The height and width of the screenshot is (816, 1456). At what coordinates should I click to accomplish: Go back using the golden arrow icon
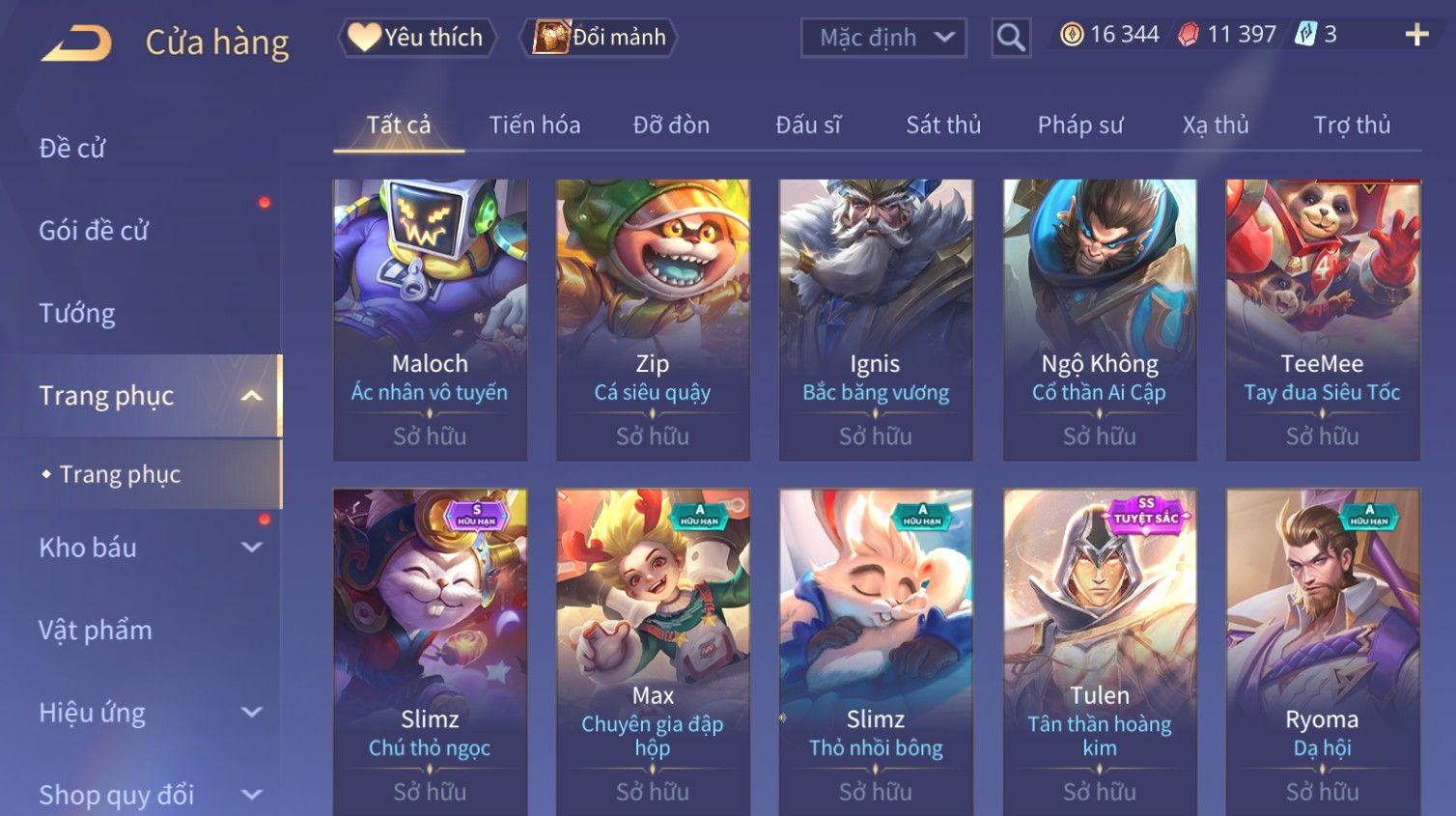(x=77, y=43)
